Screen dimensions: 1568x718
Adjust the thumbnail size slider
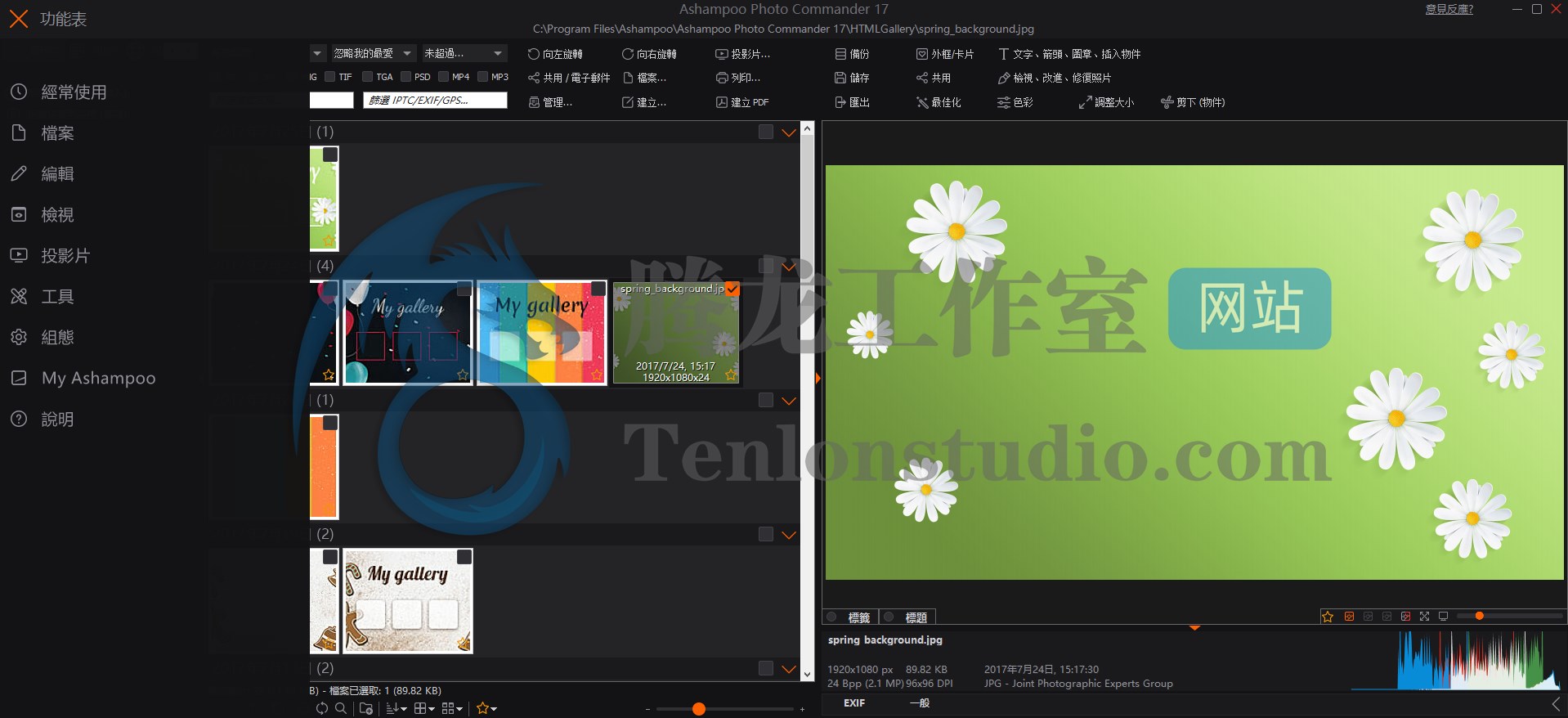click(699, 709)
